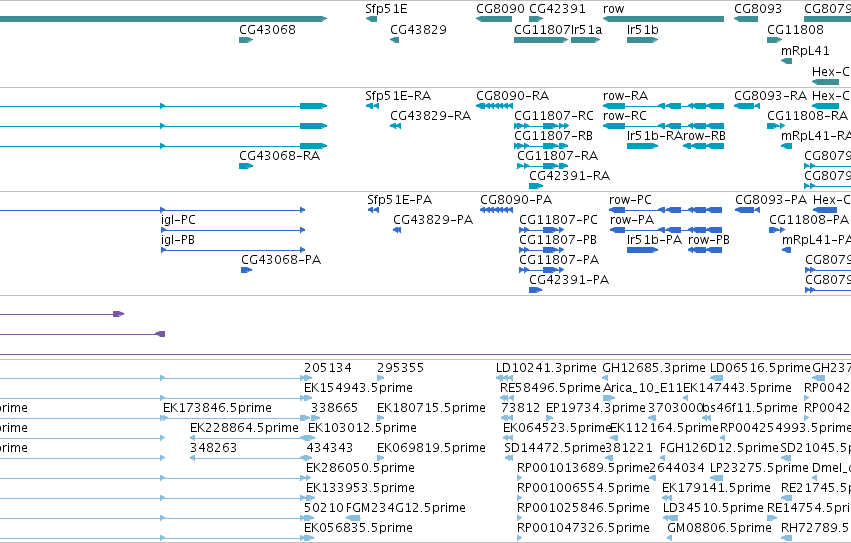851x543 pixels.
Task: Click the CG8093-PA protein label
Action: point(771,200)
